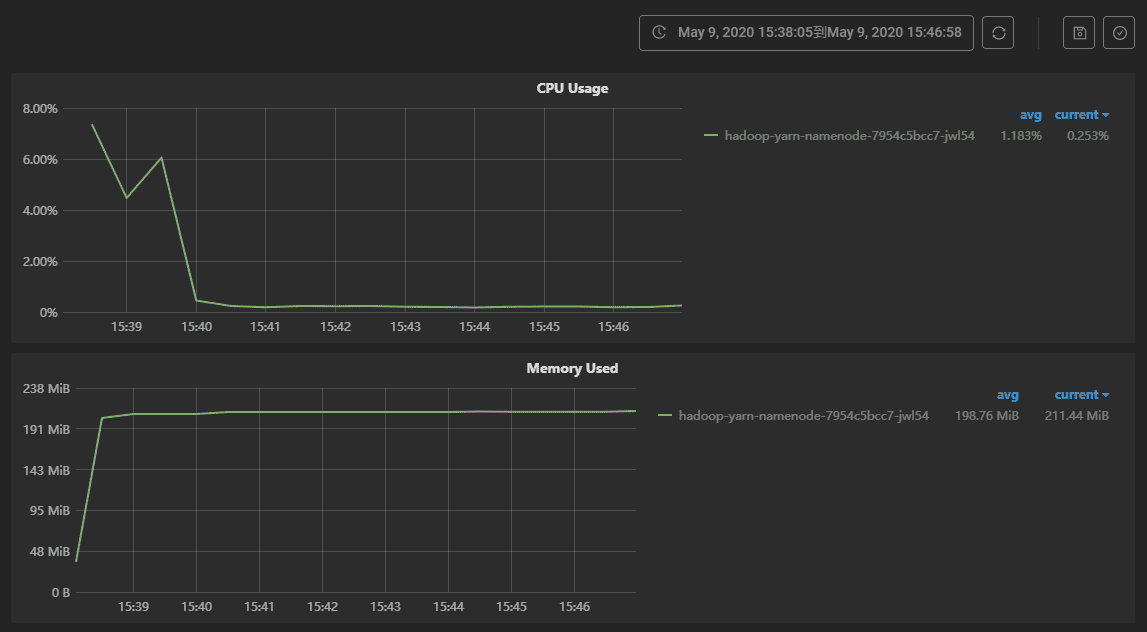This screenshot has height=632, width=1147.
Task: Open the Memory Used panel title menu
Action: point(572,368)
